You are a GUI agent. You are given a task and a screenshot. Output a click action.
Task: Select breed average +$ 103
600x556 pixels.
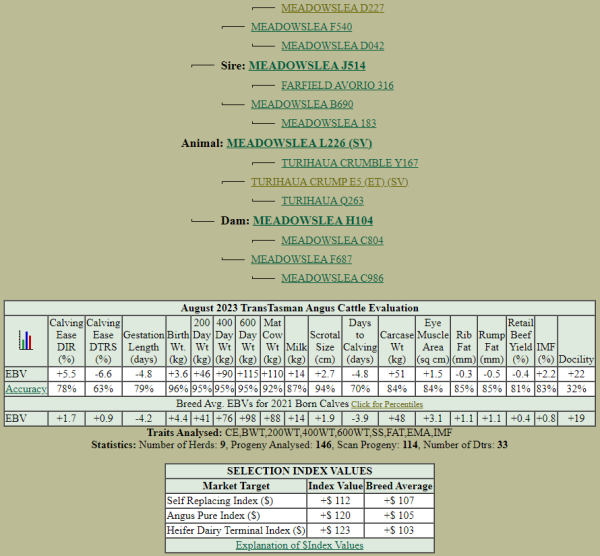[399, 530]
